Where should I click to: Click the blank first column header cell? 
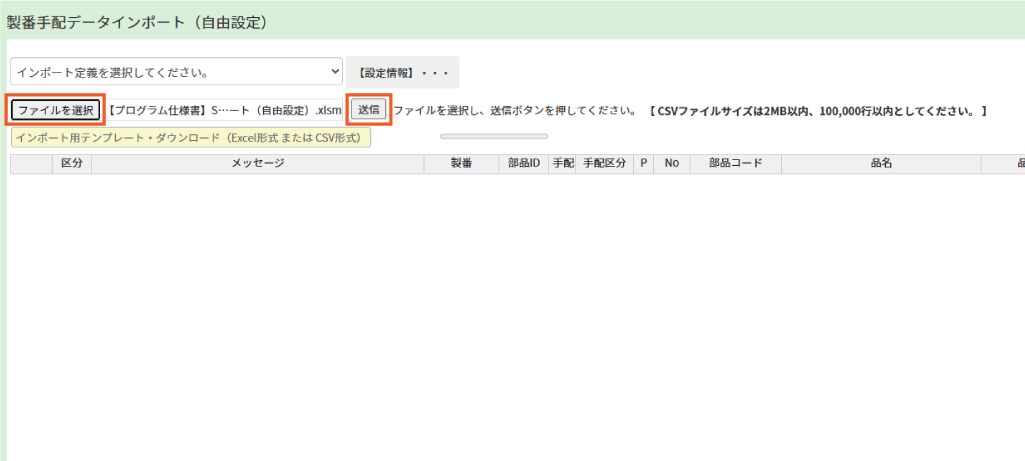(x=31, y=164)
